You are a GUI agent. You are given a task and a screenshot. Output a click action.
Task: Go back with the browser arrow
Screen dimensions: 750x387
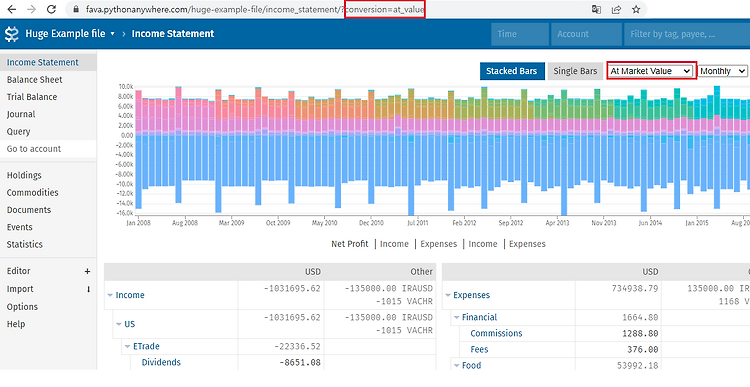pyautogui.click(x=11, y=9)
